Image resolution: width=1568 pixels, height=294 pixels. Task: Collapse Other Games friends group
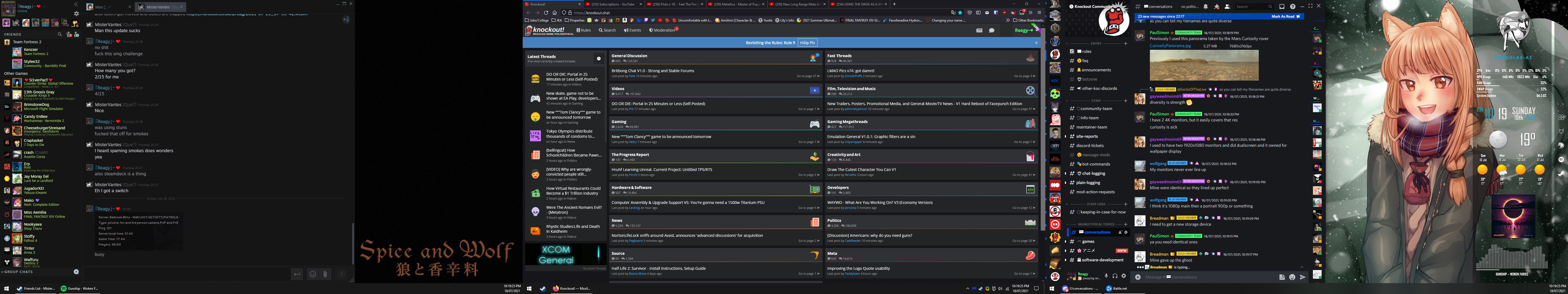click(16, 74)
